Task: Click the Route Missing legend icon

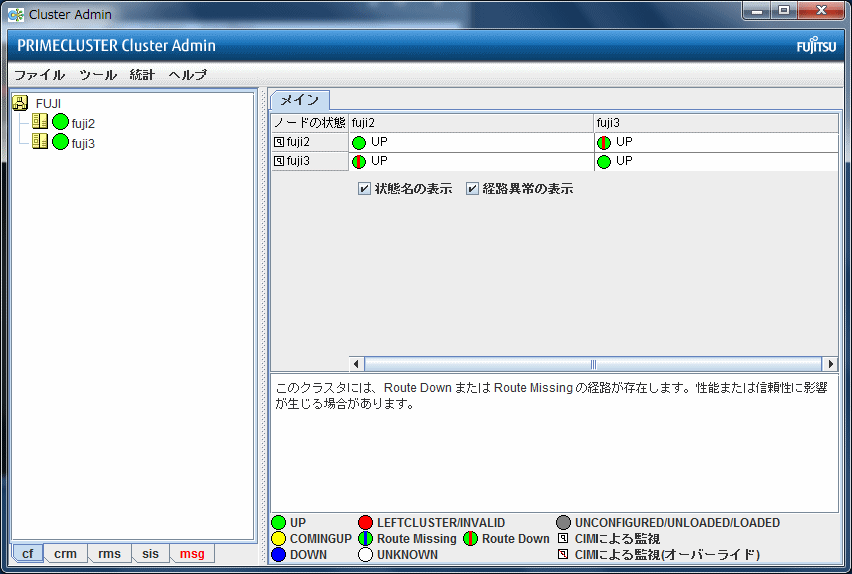Action: pos(366,539)
